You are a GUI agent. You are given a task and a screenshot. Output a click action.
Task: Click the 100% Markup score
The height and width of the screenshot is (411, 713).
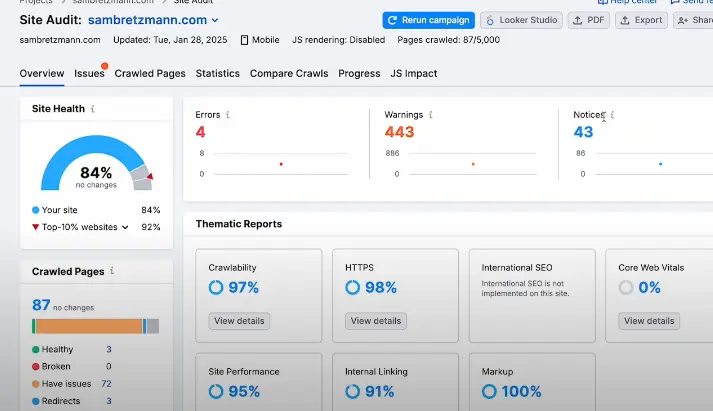[522, 391]
